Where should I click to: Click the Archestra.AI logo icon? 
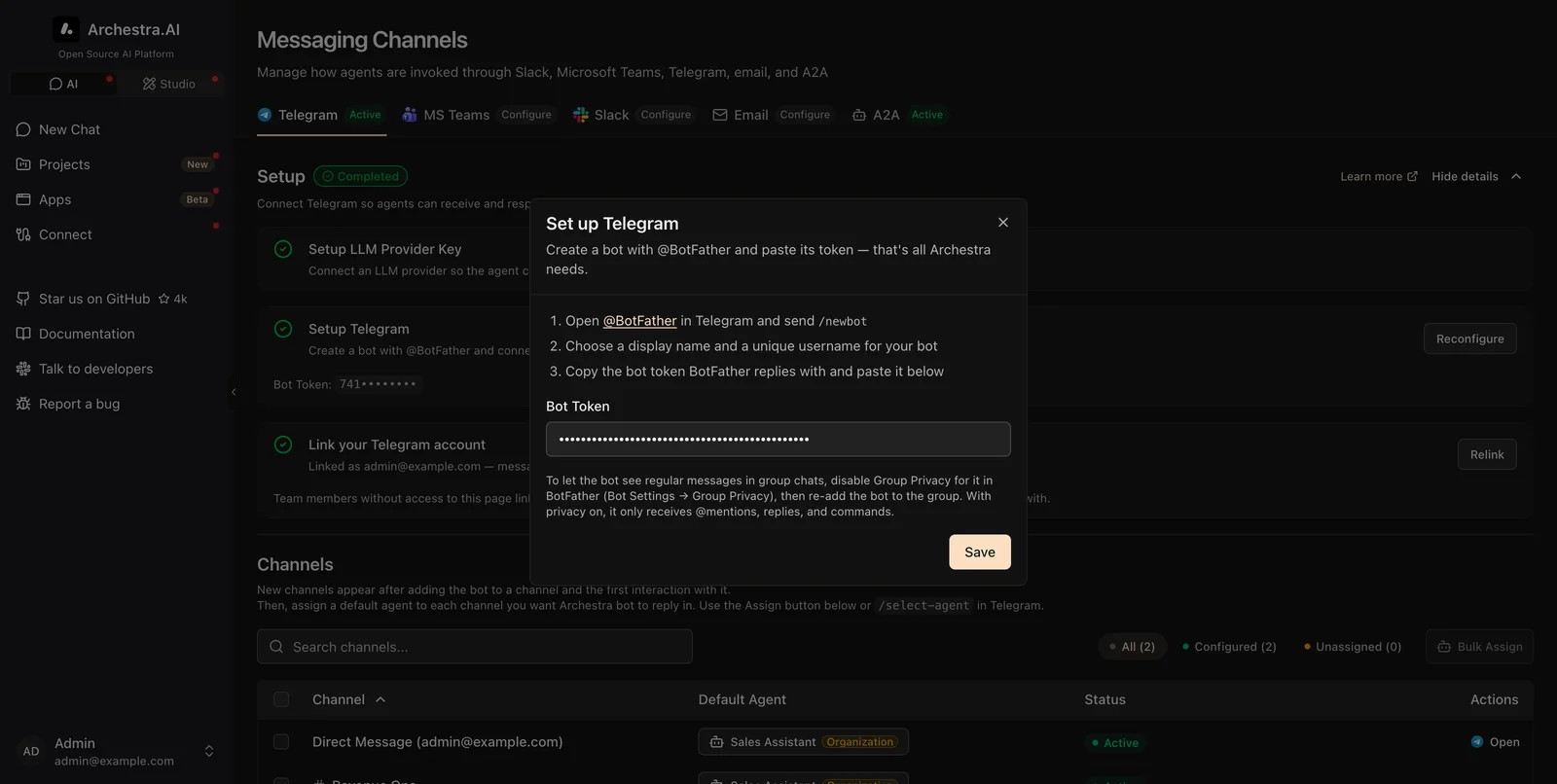[x=66, y=29]
